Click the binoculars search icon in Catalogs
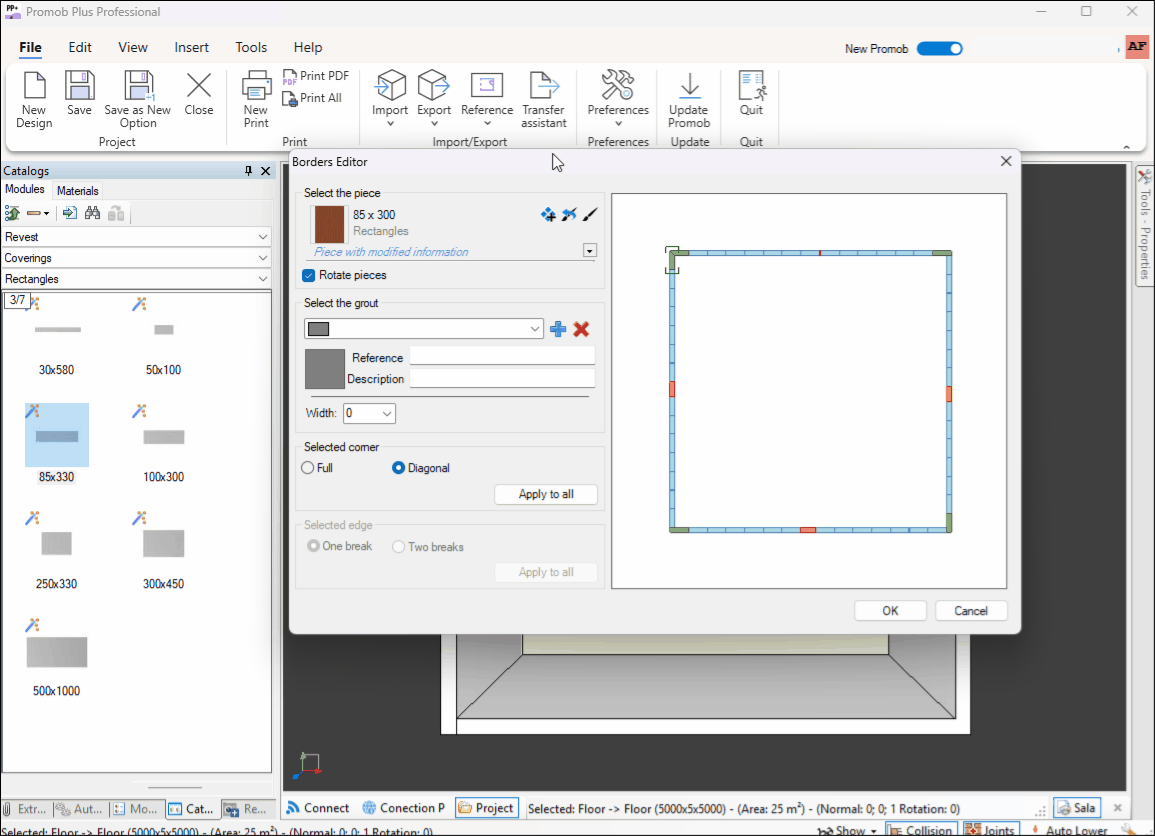The image size is (1155, 836). point(92,214)
